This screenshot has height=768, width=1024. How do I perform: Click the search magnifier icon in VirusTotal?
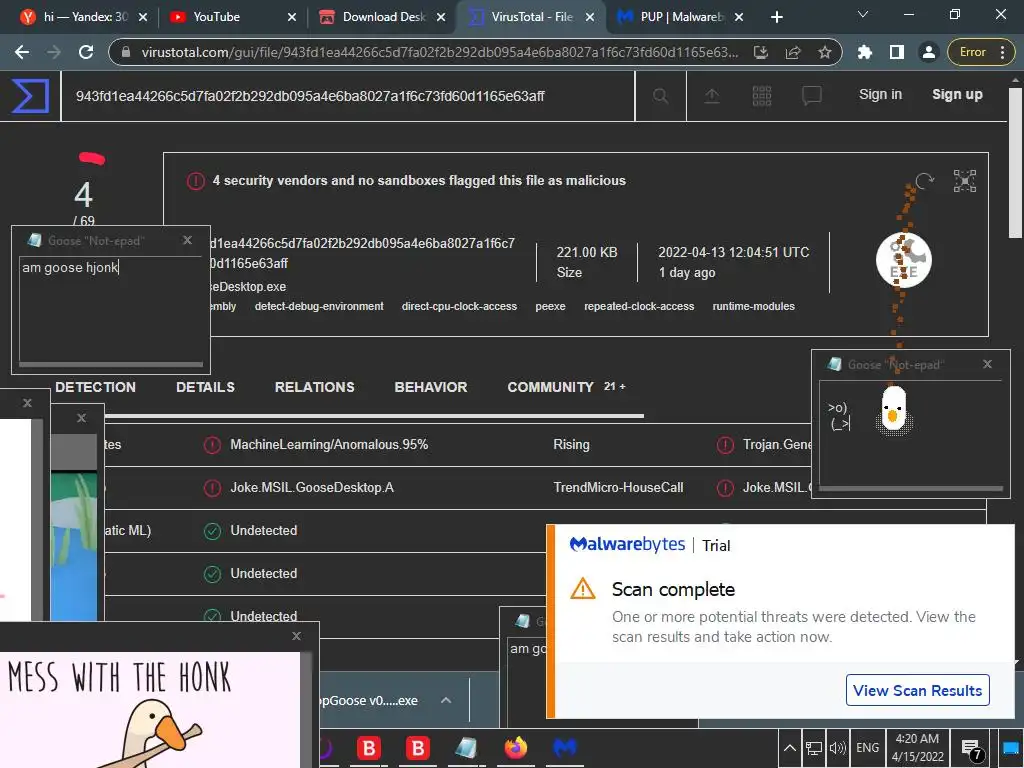[x=660, y=96]
